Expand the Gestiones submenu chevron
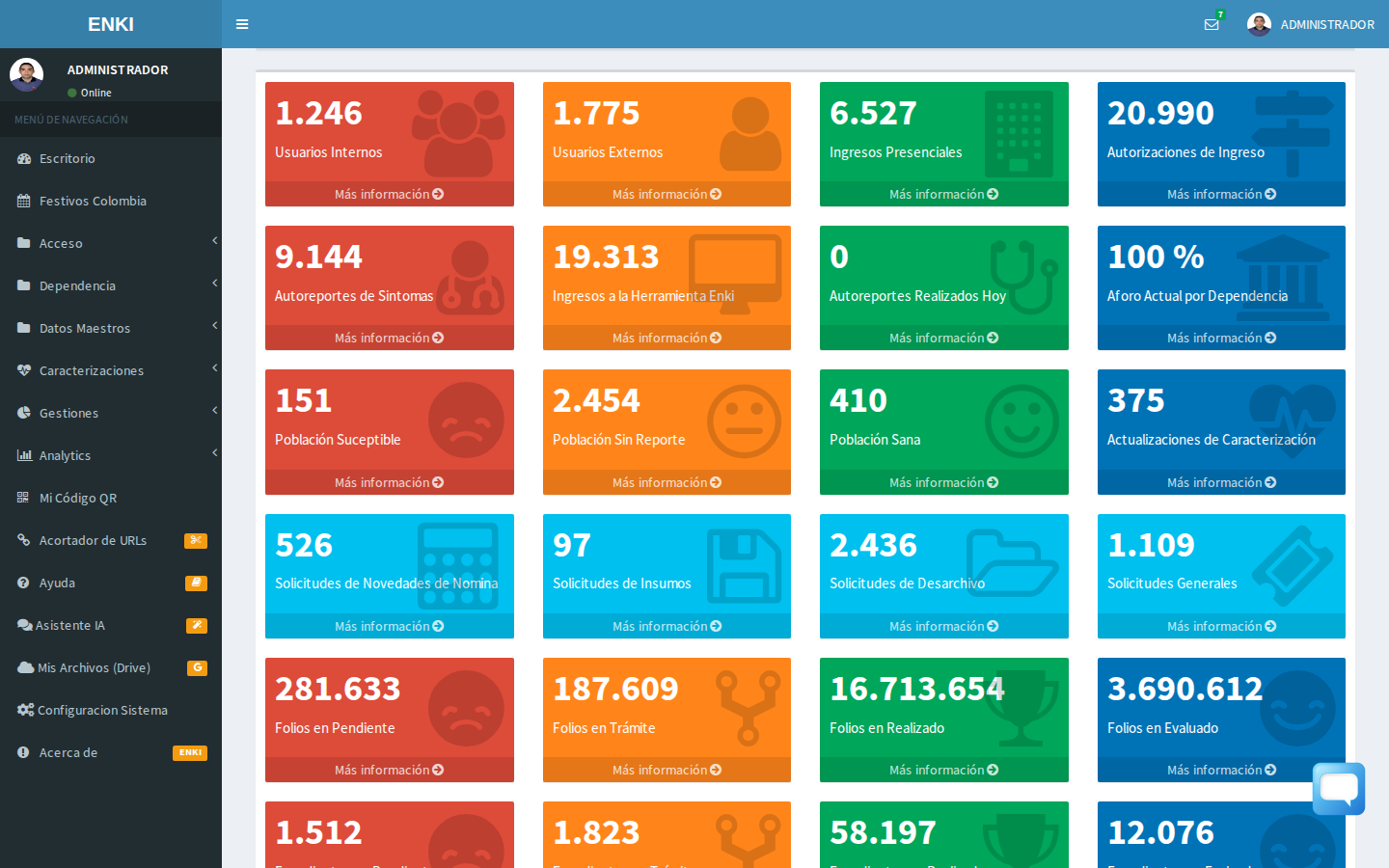 click(x=215, y=411)
